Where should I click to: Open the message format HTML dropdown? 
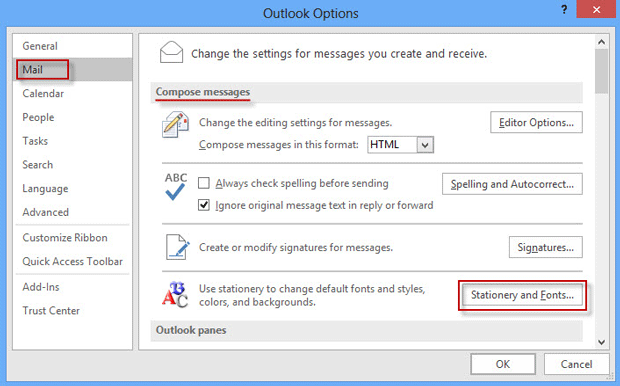click(425, 145)
